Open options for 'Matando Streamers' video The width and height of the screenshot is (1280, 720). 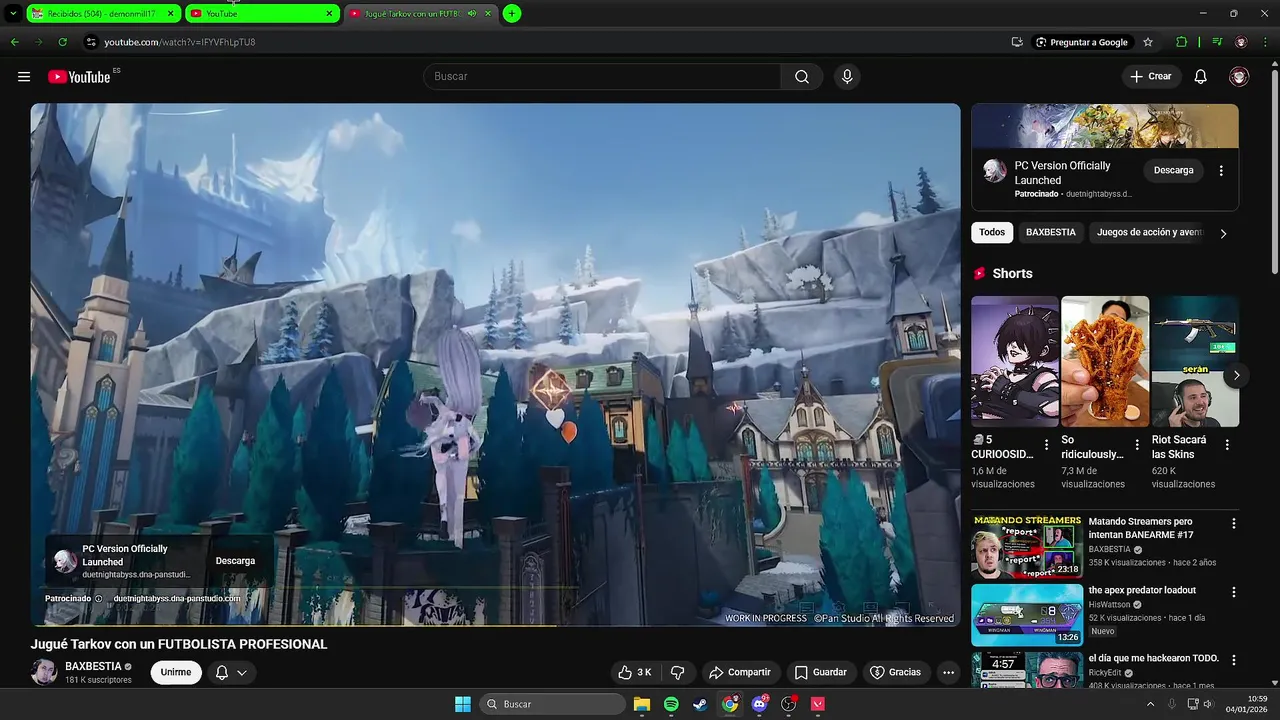(x=1233, y=523)
